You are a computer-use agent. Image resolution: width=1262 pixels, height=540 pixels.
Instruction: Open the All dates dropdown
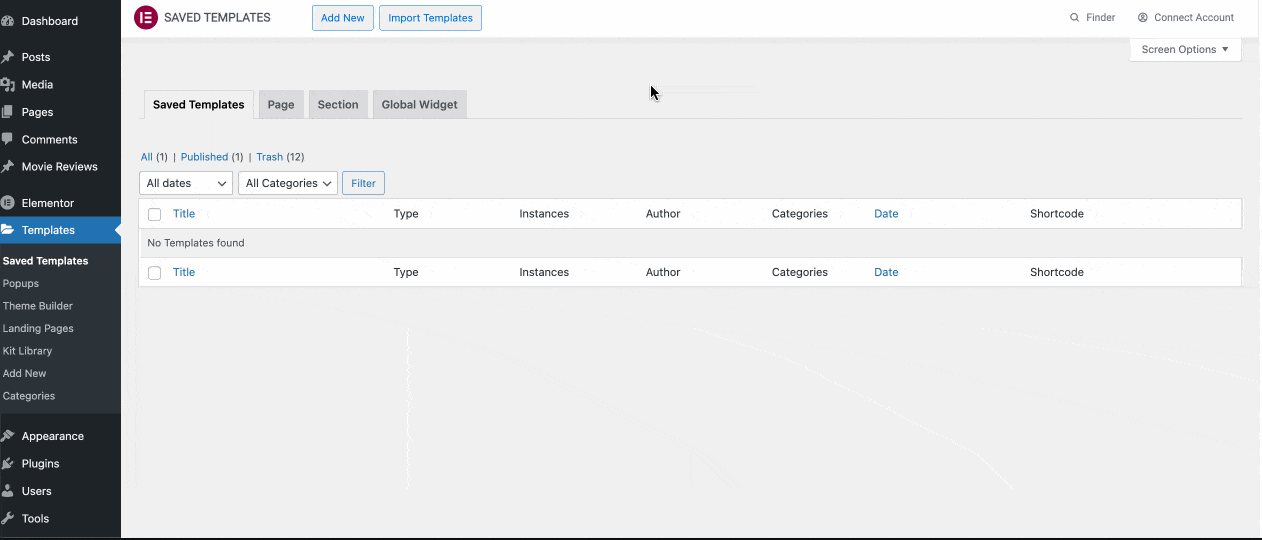186,183
